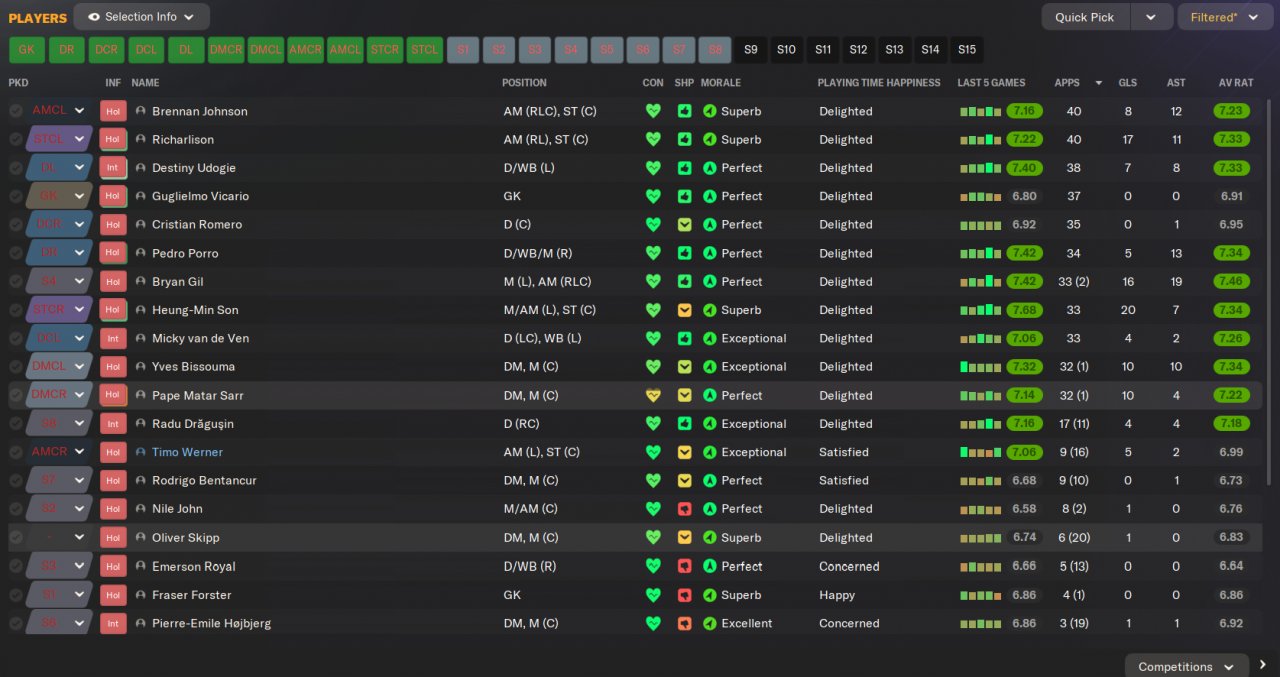Viewport: 1280px width, 677px height.
Task: Toggle the picked checkmark for Richarlison
Action: coord(16,140)
